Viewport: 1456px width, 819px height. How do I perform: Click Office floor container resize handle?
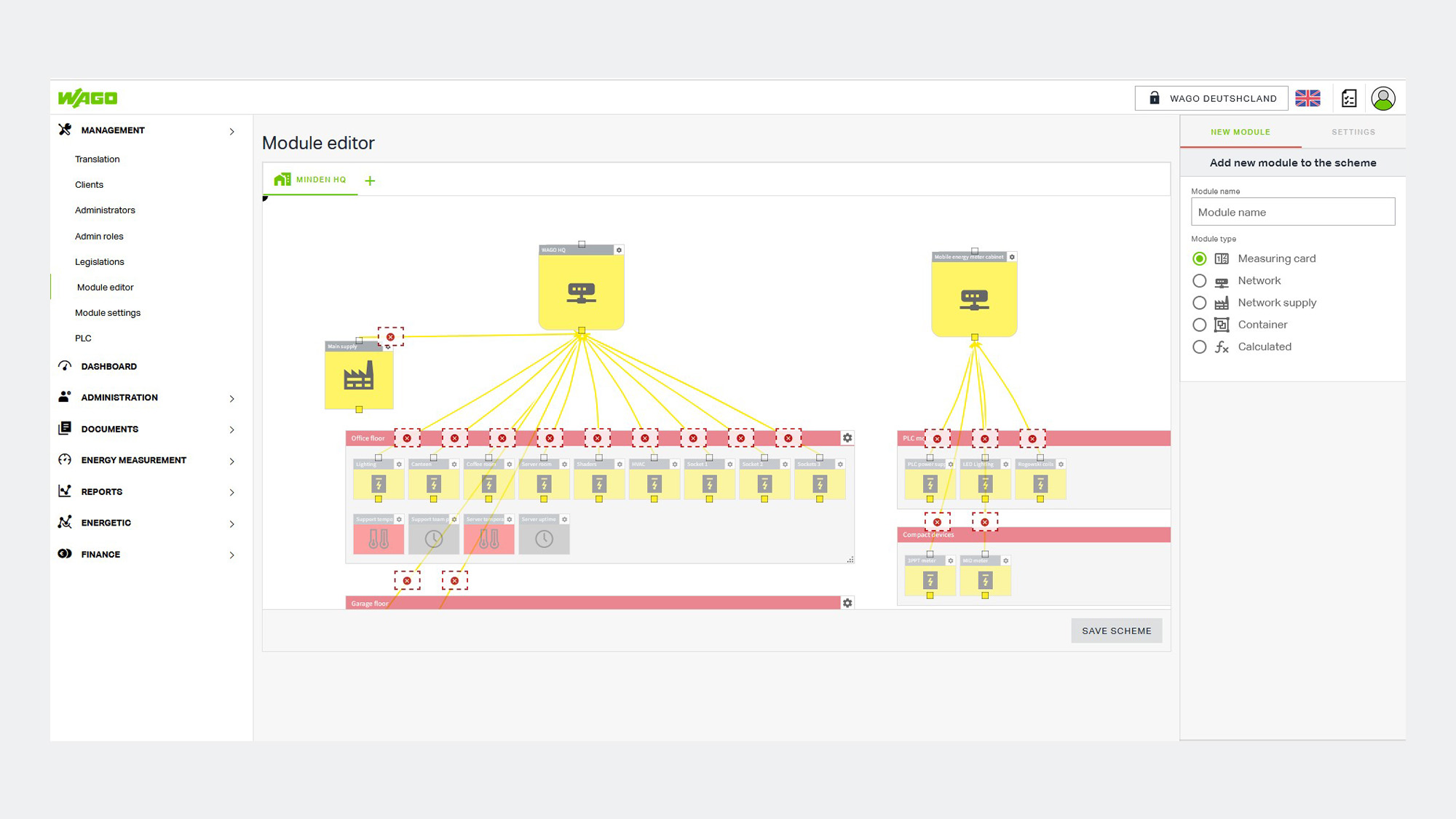coord(850,559)
